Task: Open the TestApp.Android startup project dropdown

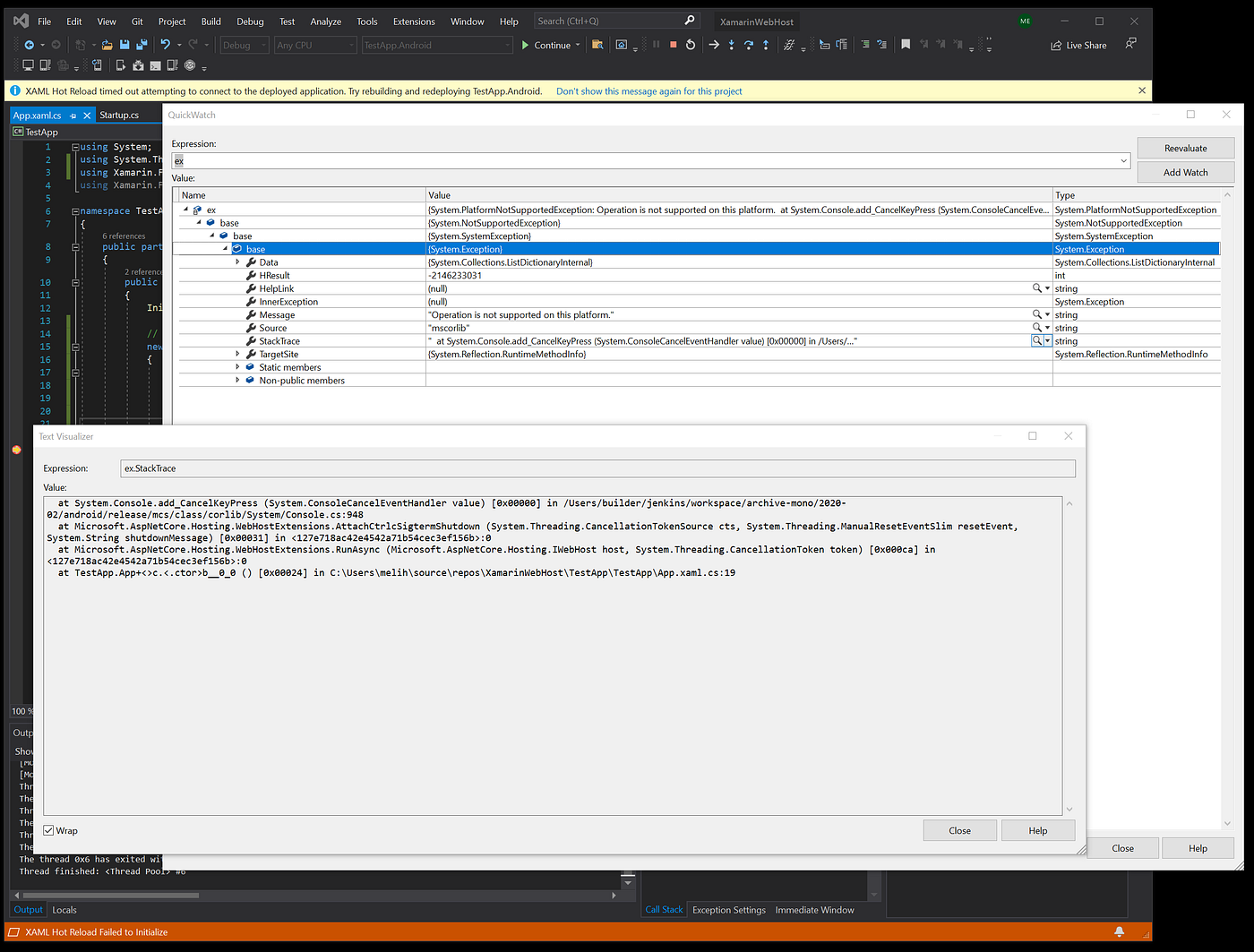Action: pos(437,45)
